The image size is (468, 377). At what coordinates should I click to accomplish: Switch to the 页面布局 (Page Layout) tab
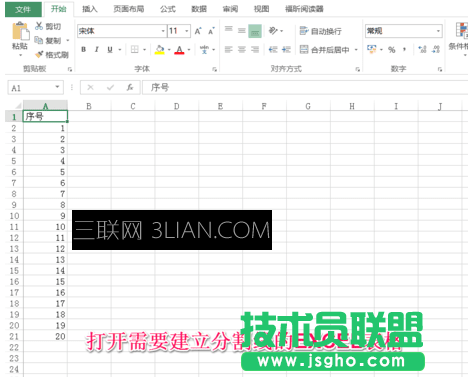129,9
